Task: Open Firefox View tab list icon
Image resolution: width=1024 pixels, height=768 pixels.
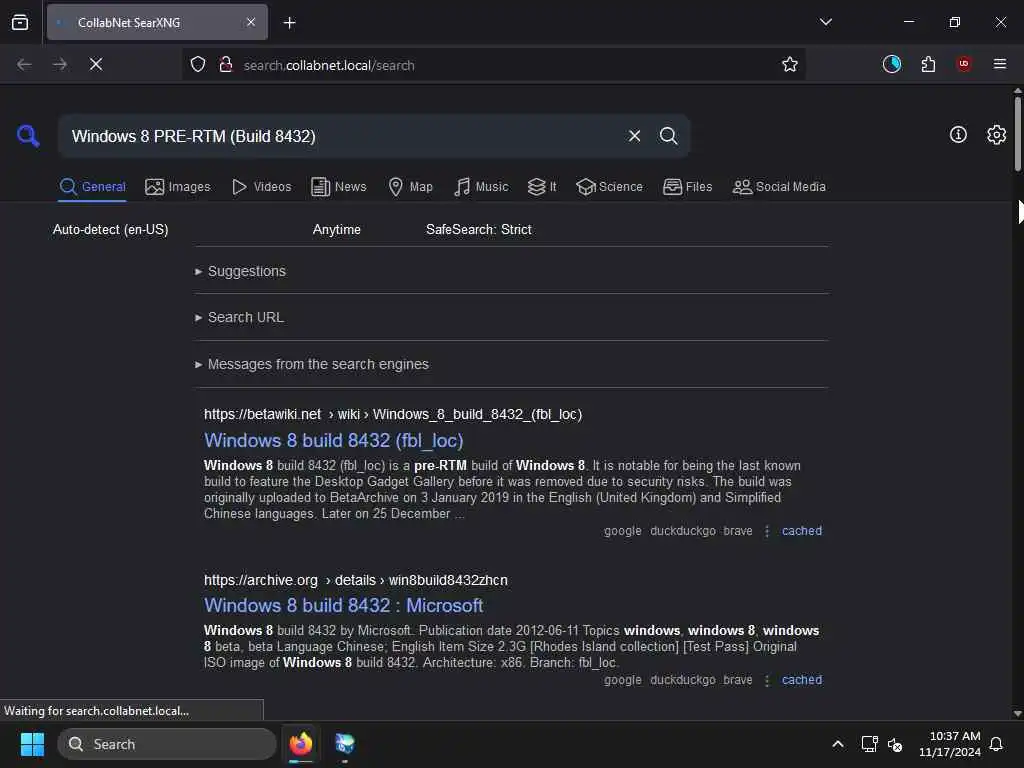Action: click(20, 22)
